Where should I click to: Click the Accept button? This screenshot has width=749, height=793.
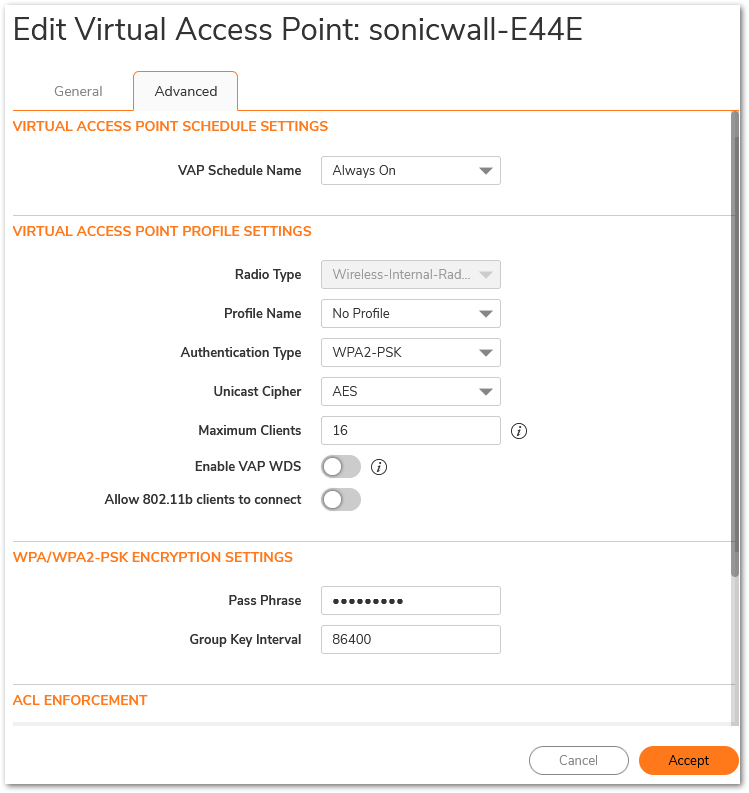[x=688, y=760]
